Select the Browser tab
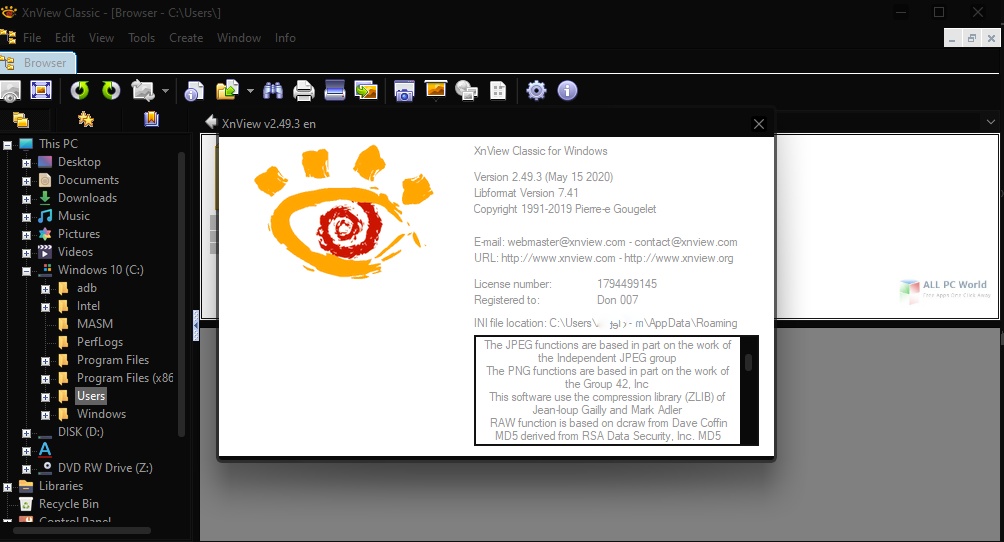The image size is (1004, 542). coord(38,63)
